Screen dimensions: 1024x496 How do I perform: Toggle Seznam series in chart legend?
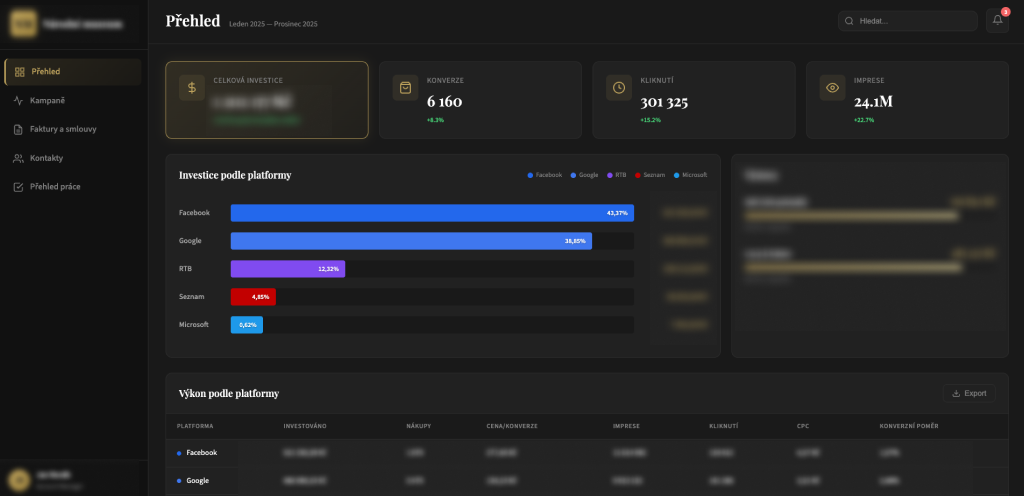tap(653, 175)
